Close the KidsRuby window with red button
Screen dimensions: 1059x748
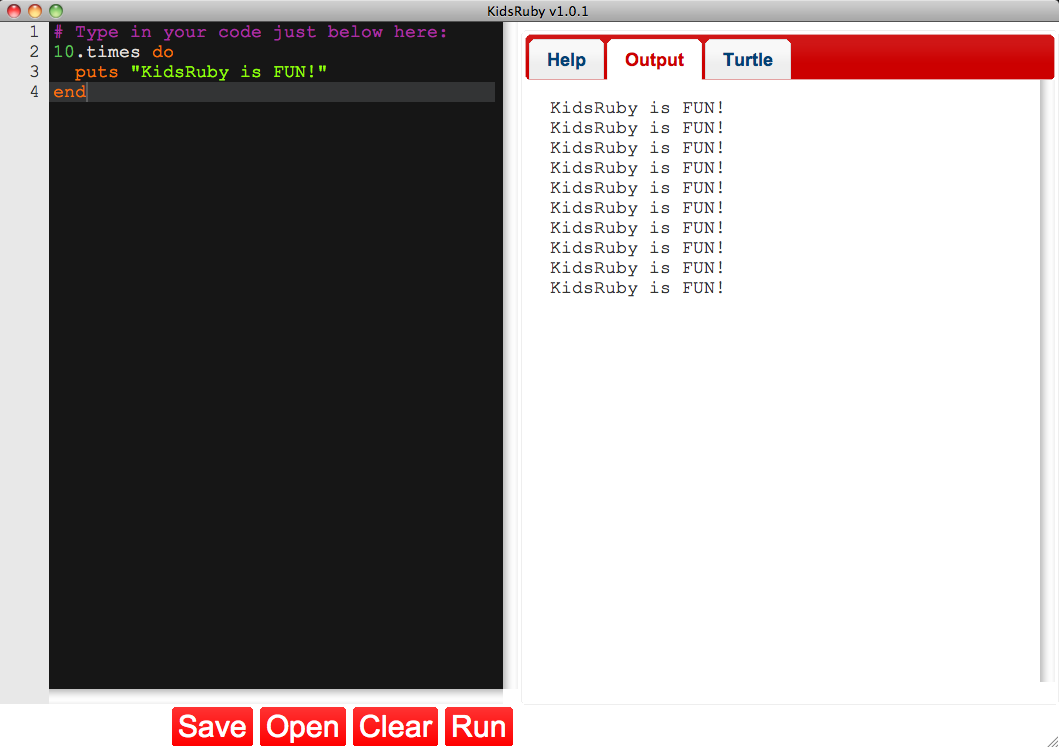tap(14, 11)
